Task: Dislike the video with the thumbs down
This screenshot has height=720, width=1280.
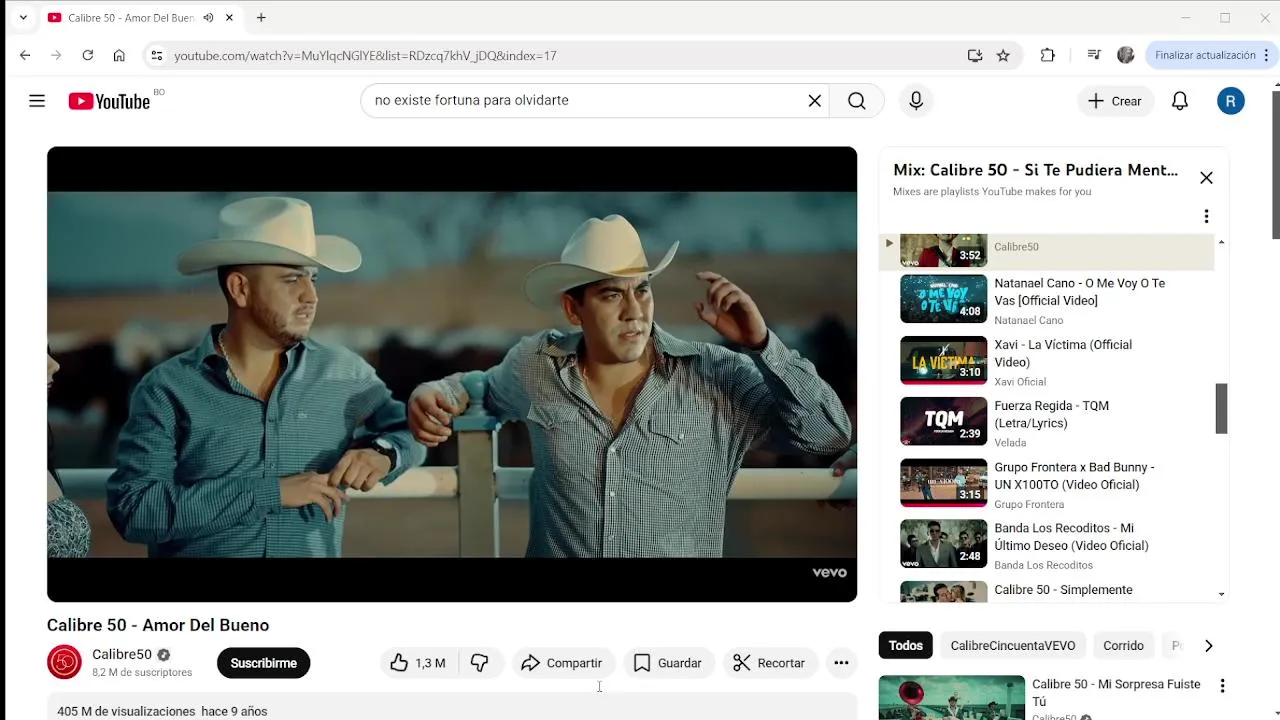Action: tap(480, 663)
